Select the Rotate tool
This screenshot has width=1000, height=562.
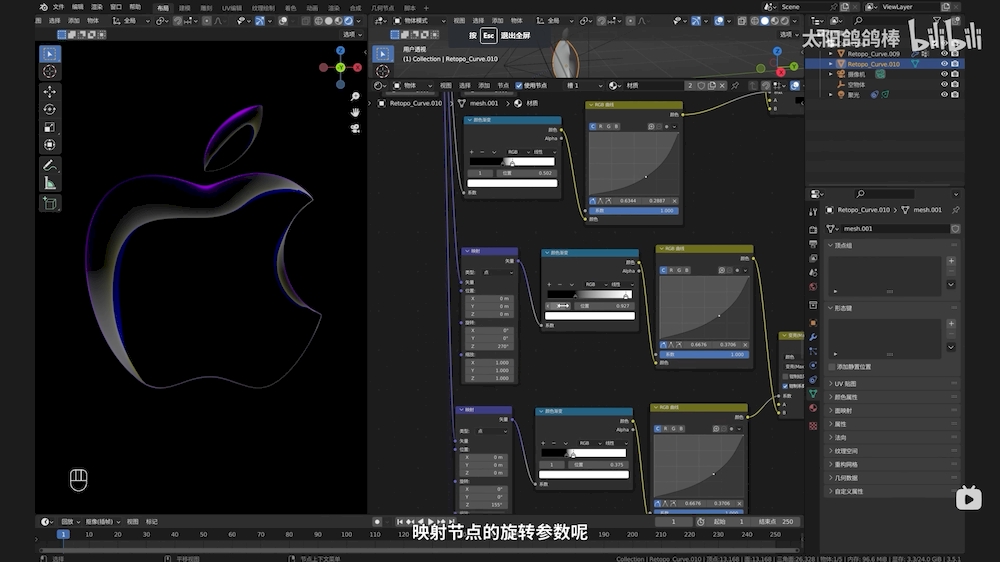(x=50, y=110)
